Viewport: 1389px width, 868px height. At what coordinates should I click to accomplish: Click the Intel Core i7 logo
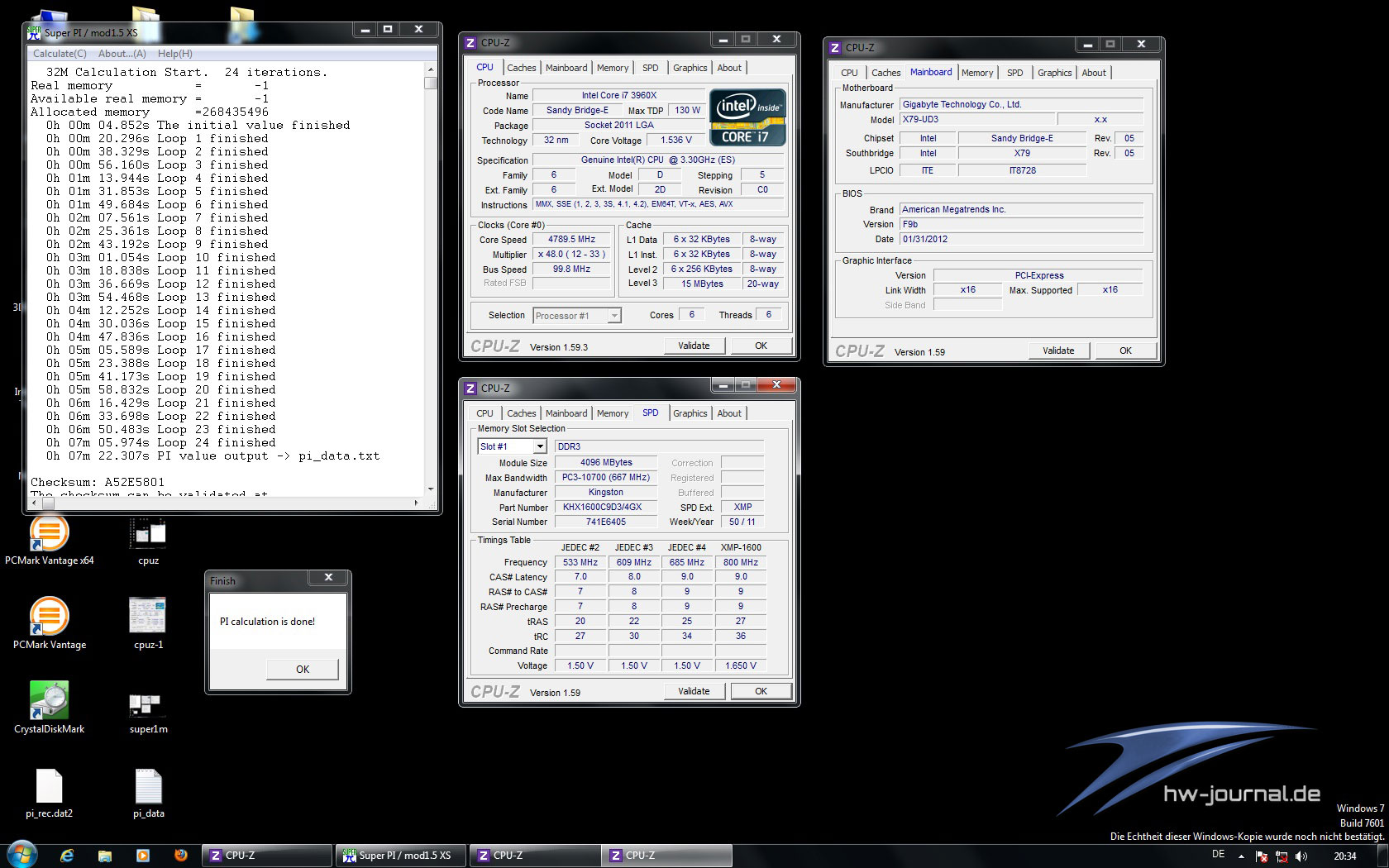coord(747,117)
